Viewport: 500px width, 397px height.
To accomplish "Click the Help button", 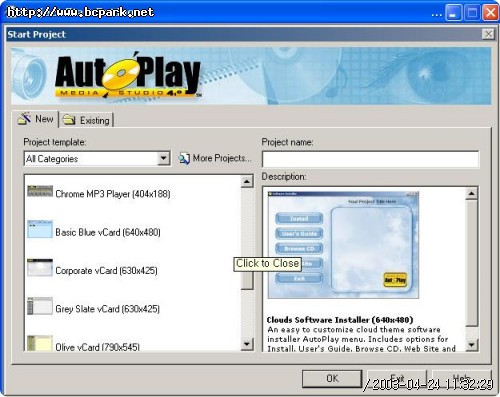I will (461, 379).
